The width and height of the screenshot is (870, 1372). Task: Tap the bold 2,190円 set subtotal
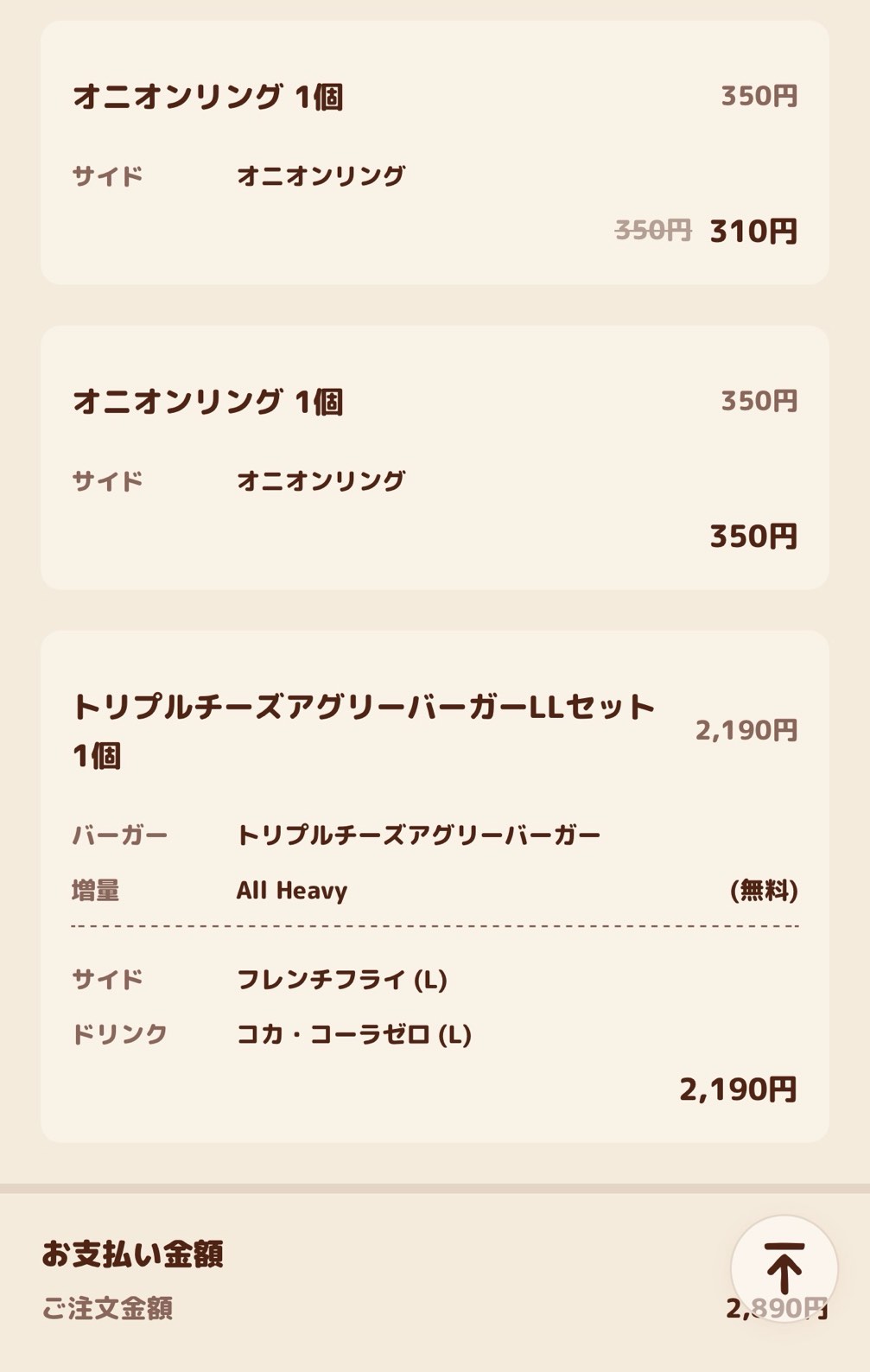738,1090
